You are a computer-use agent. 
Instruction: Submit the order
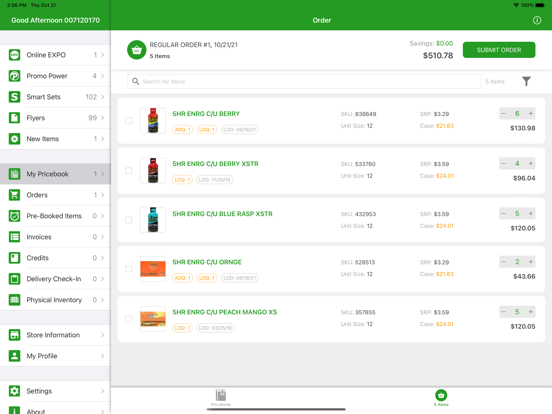pyautogui.click(x=499, y=50)
